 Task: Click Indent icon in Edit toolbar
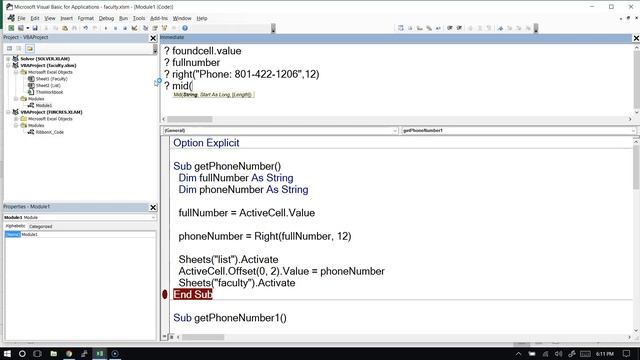coord(449,28)
